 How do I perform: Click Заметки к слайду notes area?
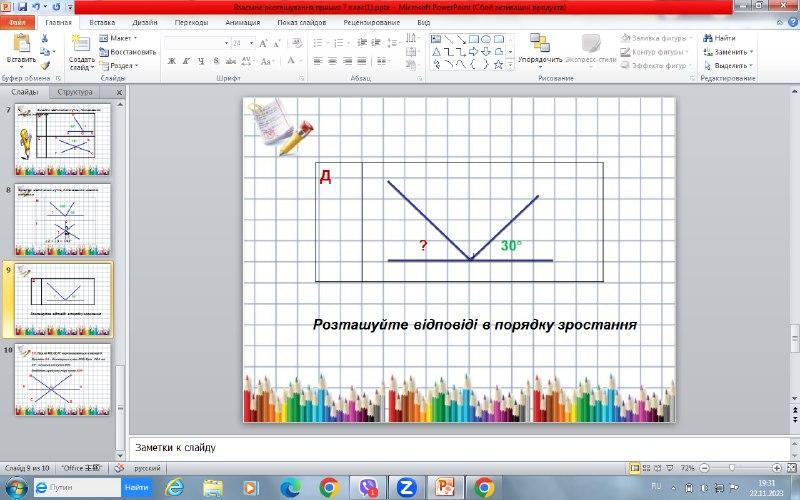[459, 448]
